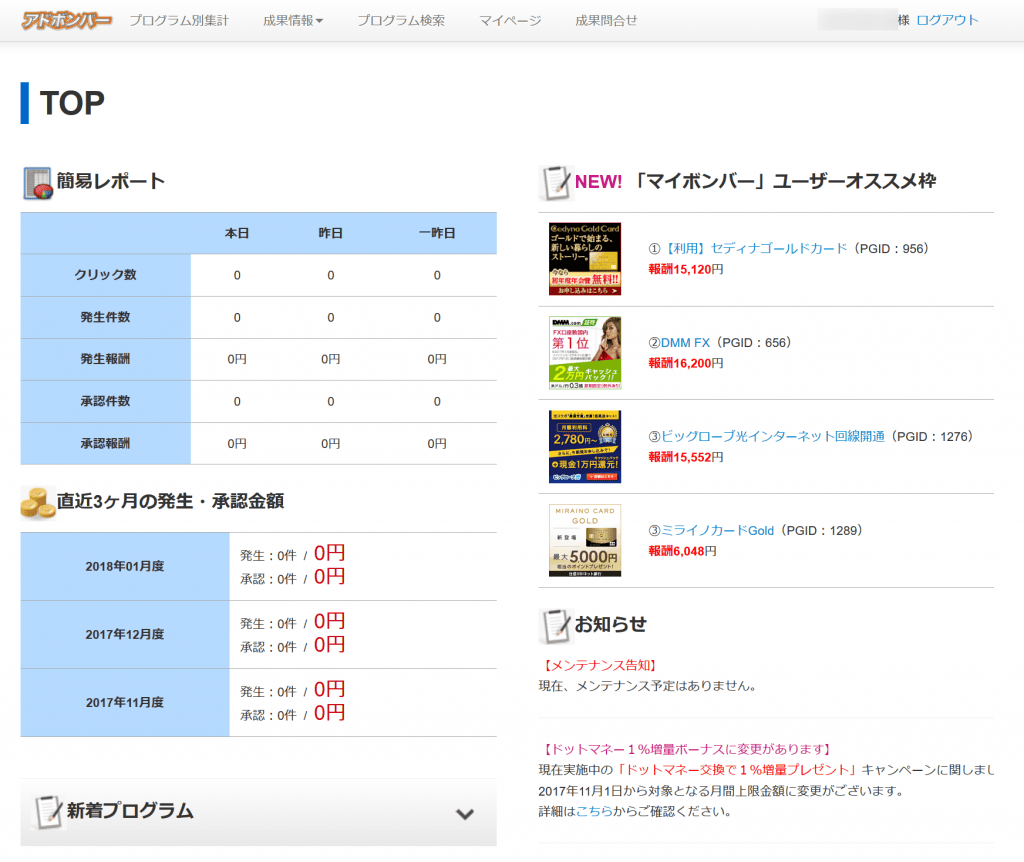
Task: Click the 【メンテナンス告知】 heading
Action: click(600, 665)
